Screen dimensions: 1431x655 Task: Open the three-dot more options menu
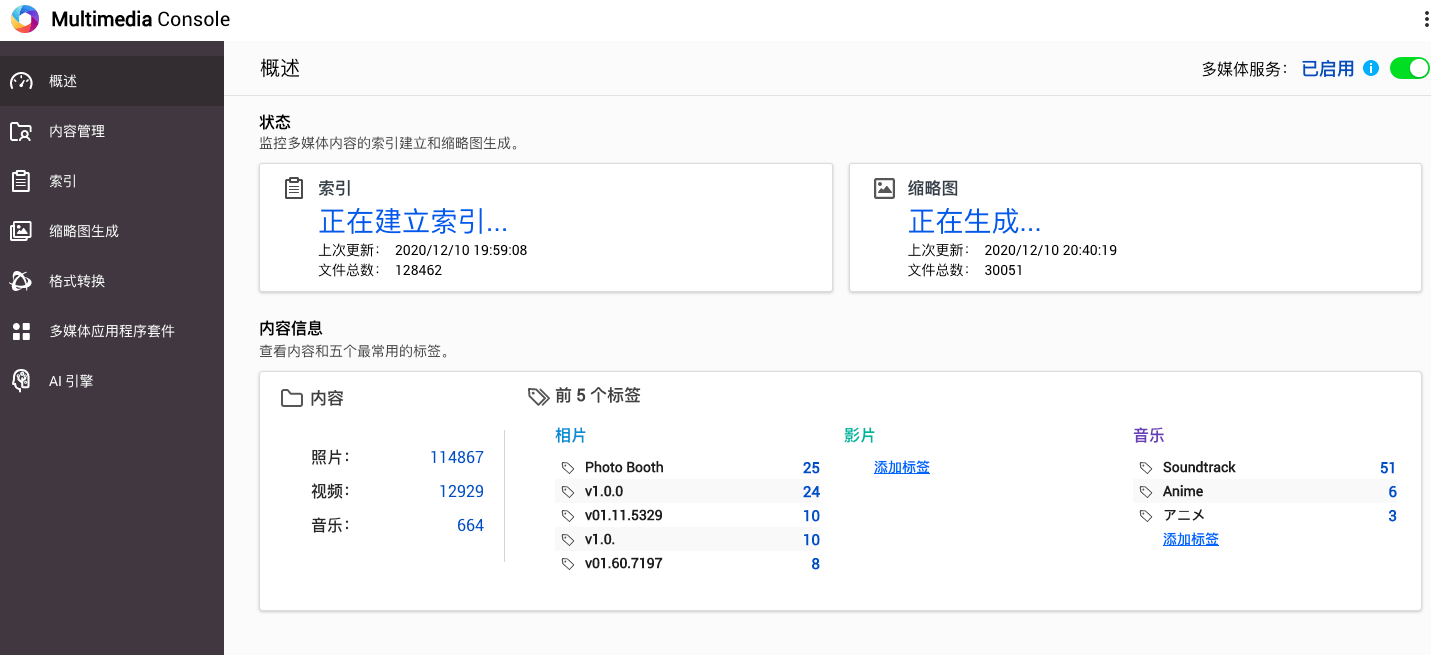(x=1425, y=19)
